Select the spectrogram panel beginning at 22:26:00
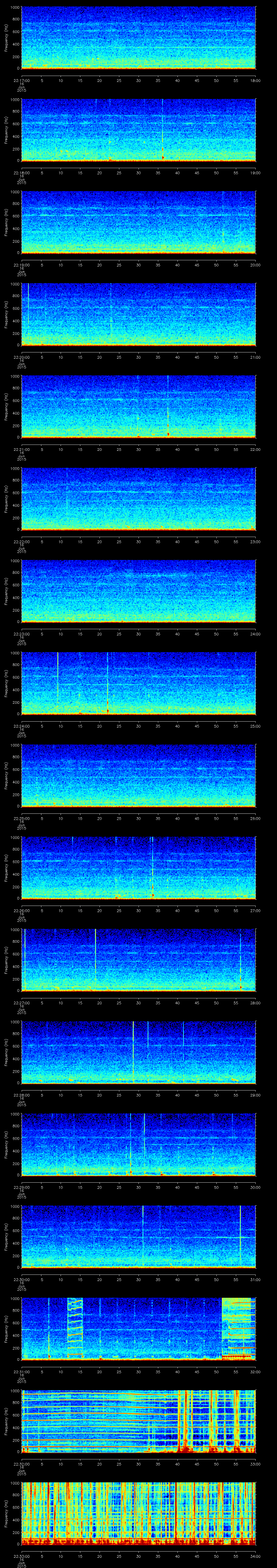This screenshot has height=1568, width=277. point(138,868)
